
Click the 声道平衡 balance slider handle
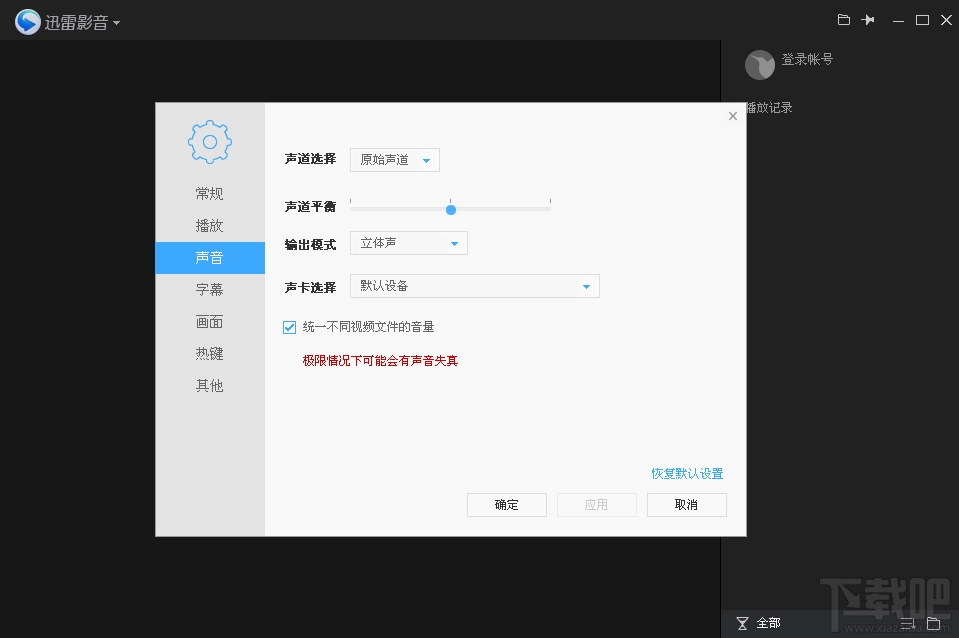pyautogui.click(x=450, y=209)
